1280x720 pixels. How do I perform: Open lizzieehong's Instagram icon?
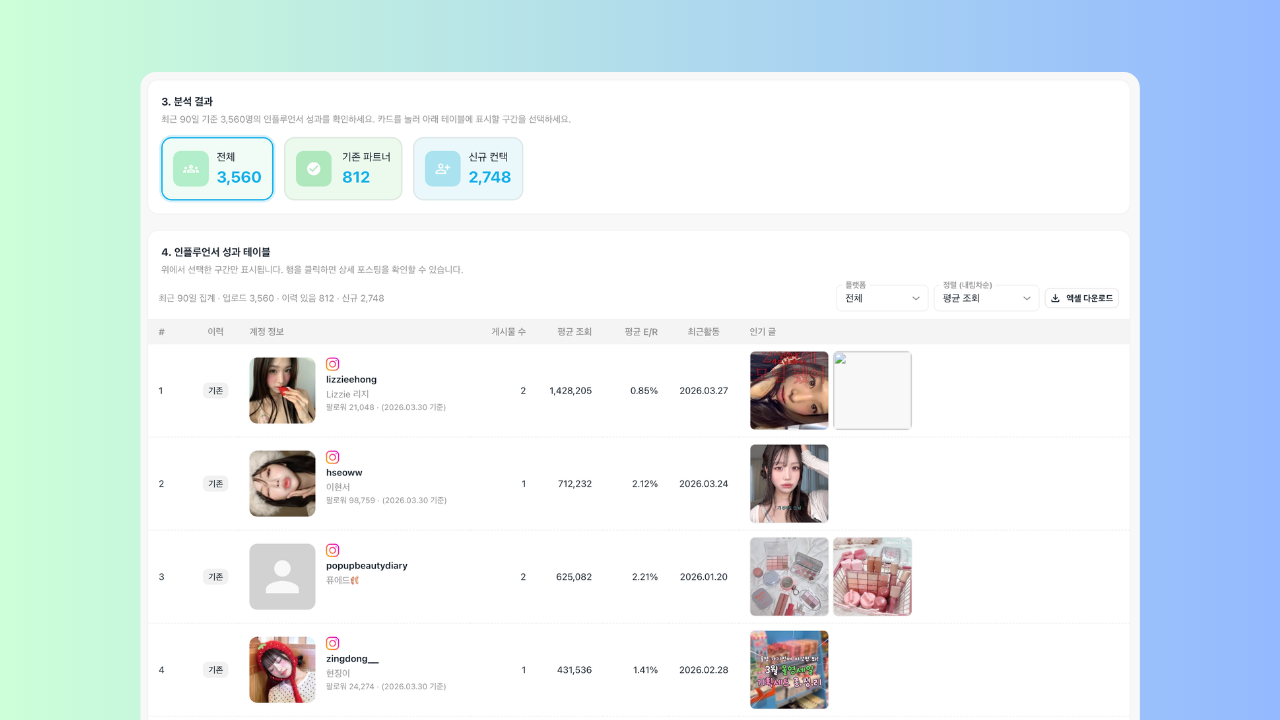333,364
